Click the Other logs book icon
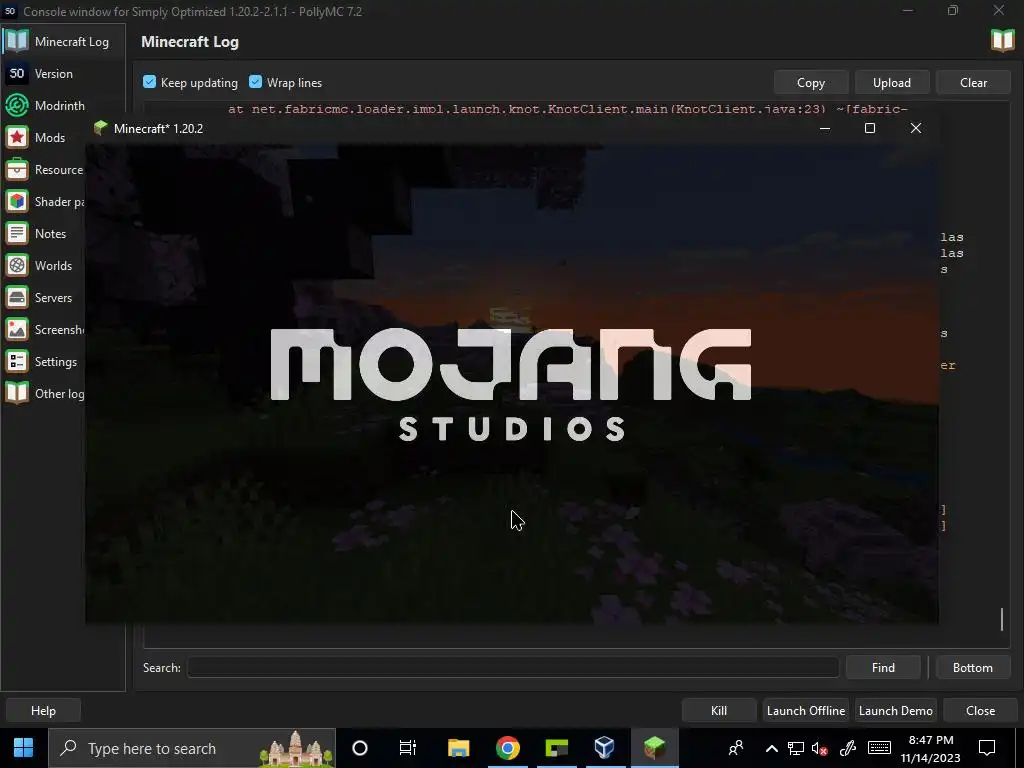1024x768 pixels. [x=17, y=393]
